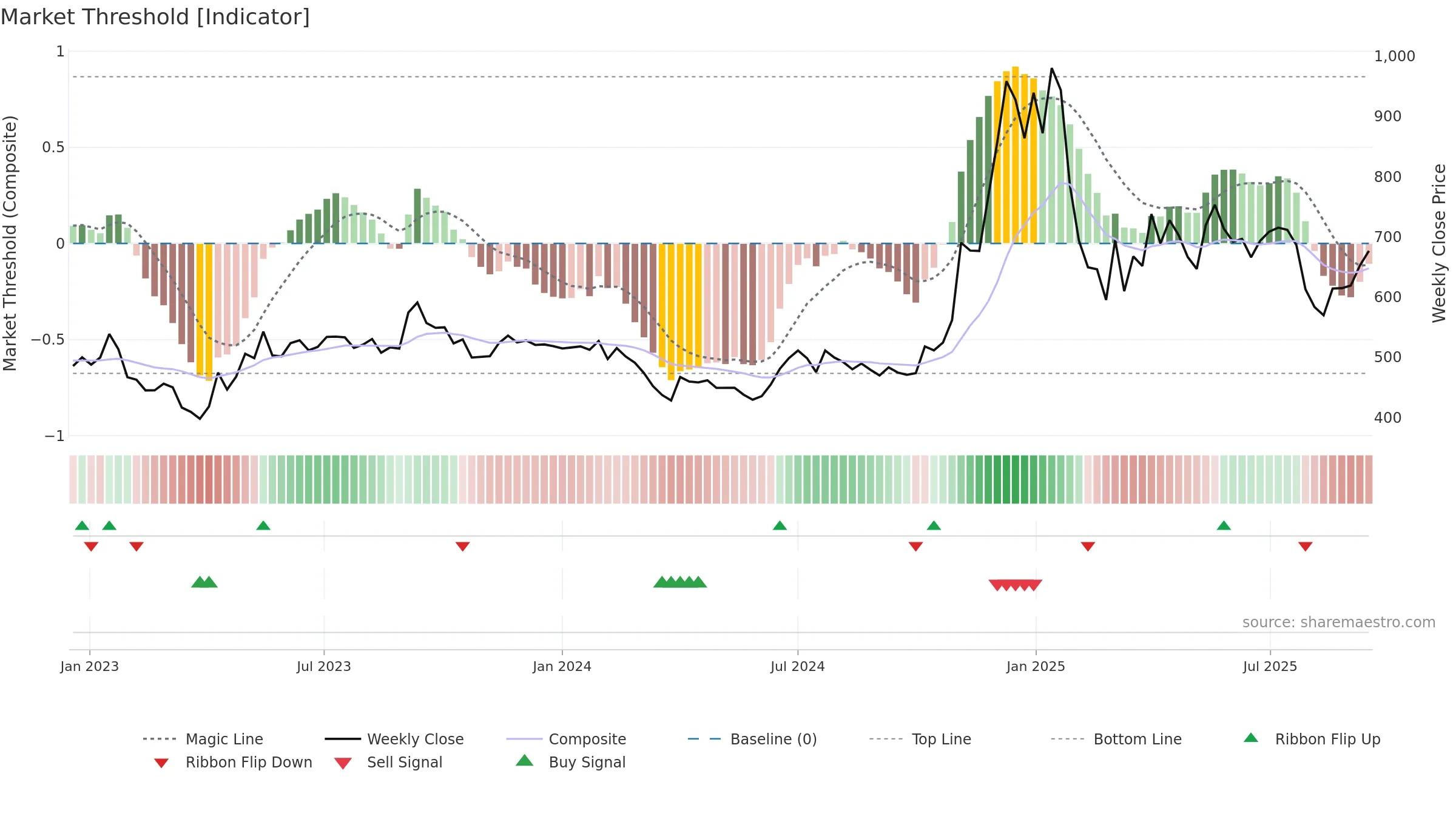Click the Jul 2024 x-axis label
The image size is (1456, 819).
[798, 667]
